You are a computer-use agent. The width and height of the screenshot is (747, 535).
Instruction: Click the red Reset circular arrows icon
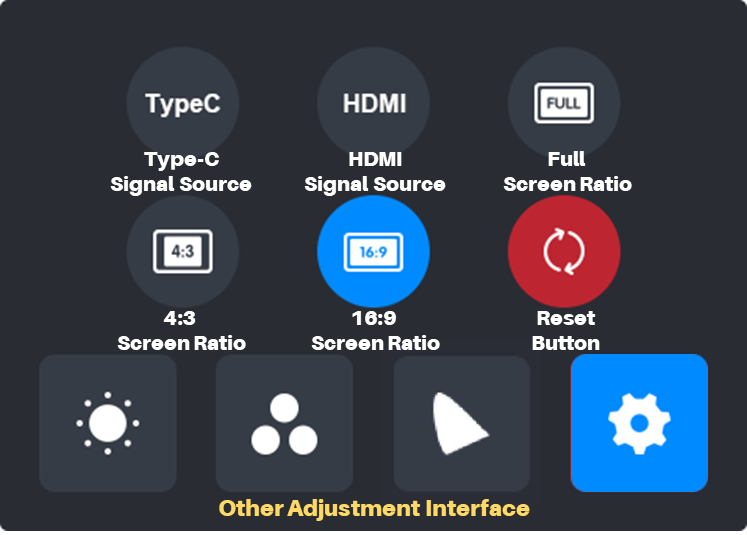[564, 252]
